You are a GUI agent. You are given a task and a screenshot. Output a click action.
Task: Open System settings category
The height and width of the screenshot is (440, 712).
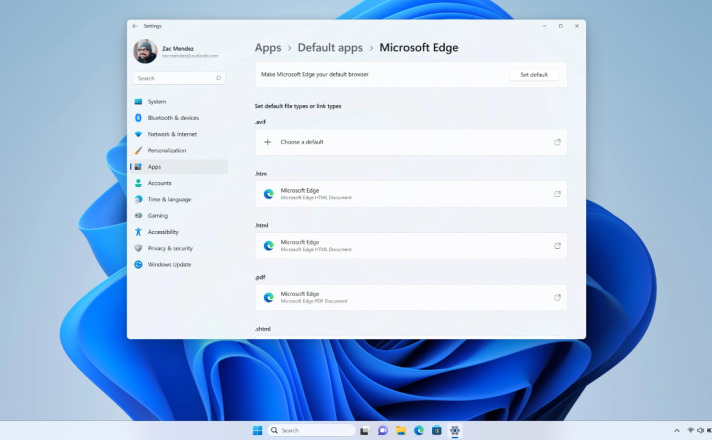click(x=179, y=102)
